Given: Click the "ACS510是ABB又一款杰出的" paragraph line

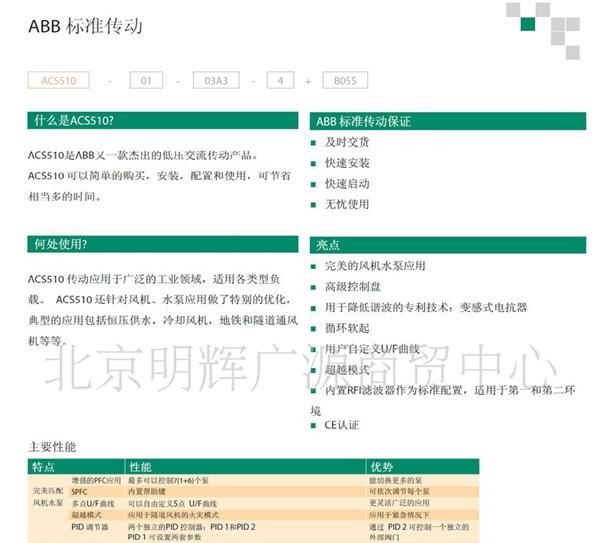Looking at the screenshot, I should point(143,155).
